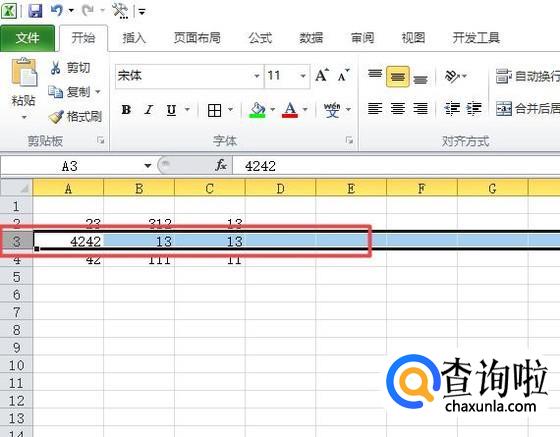Click the Cut scissors icon

click(x=55, y=67)
